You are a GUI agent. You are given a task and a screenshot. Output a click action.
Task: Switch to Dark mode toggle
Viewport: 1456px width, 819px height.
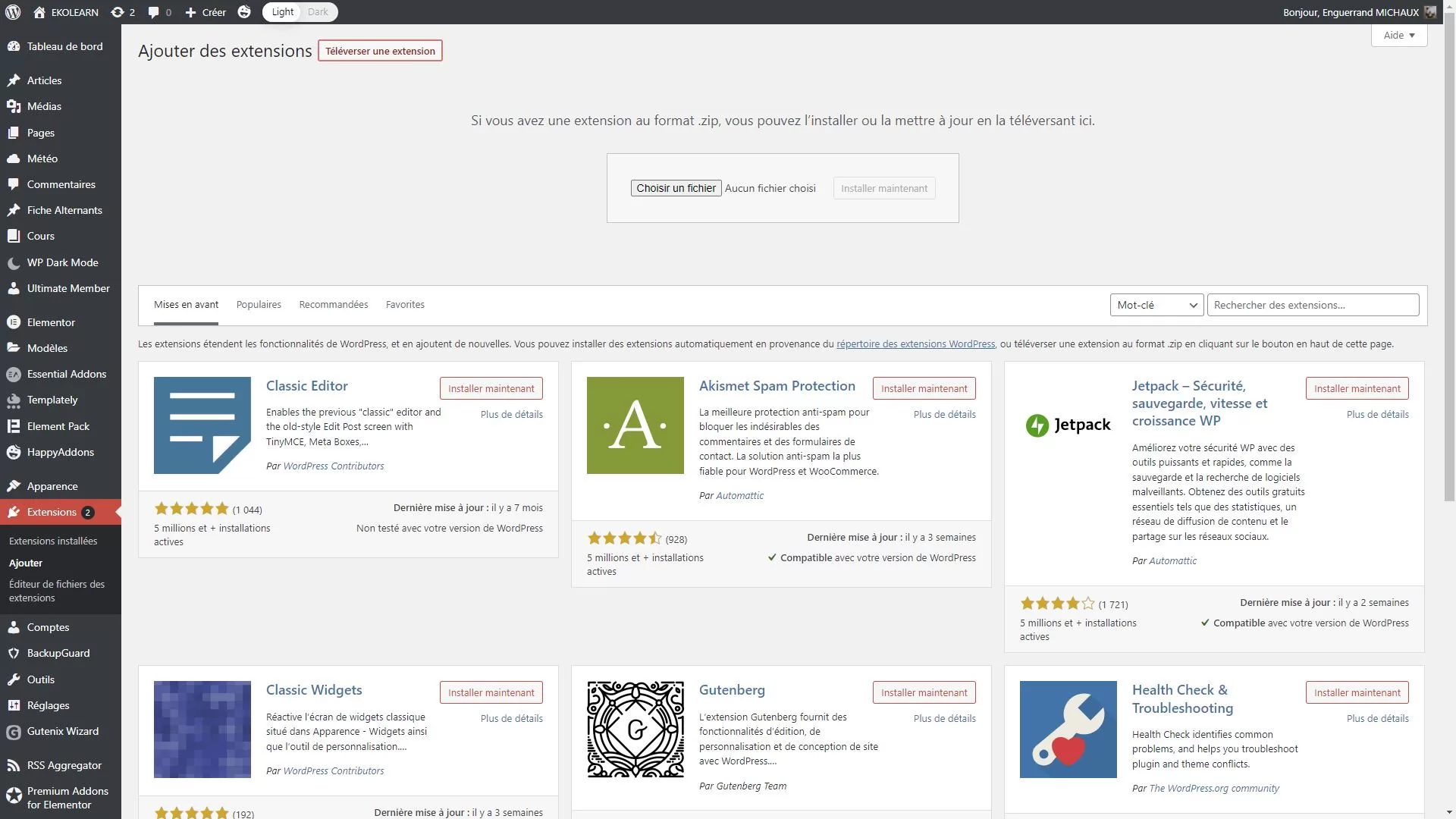coord(318,12)
